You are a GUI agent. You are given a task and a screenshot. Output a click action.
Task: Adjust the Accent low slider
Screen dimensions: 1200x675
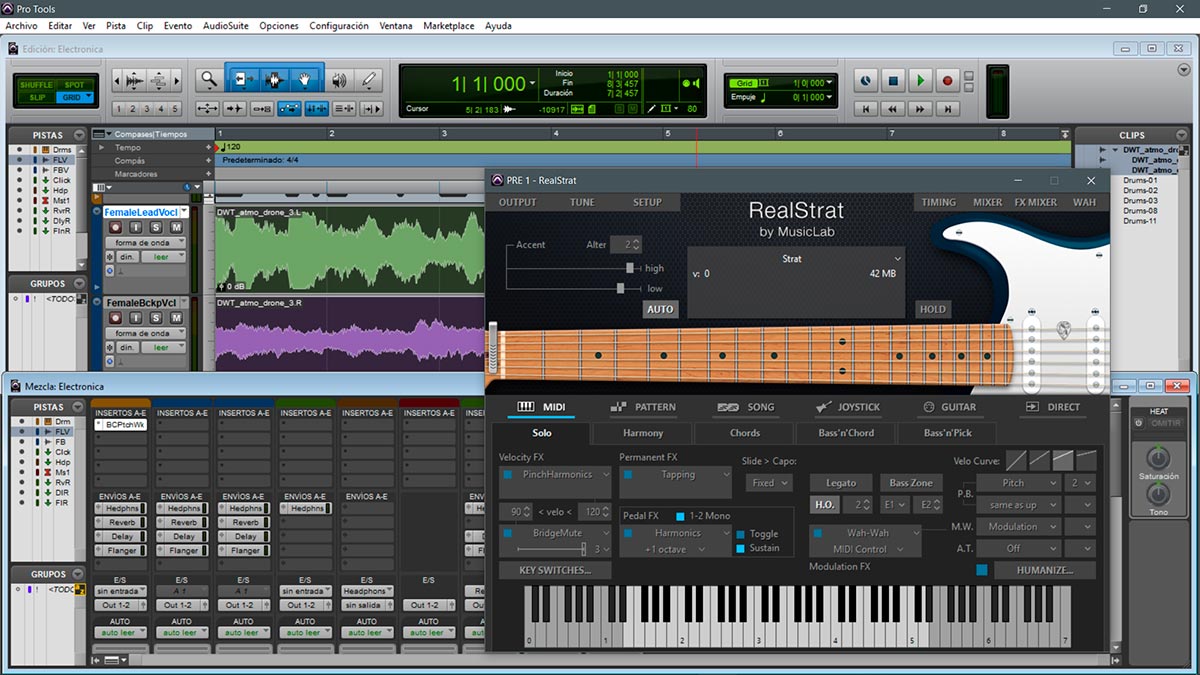tap(621, 288)
